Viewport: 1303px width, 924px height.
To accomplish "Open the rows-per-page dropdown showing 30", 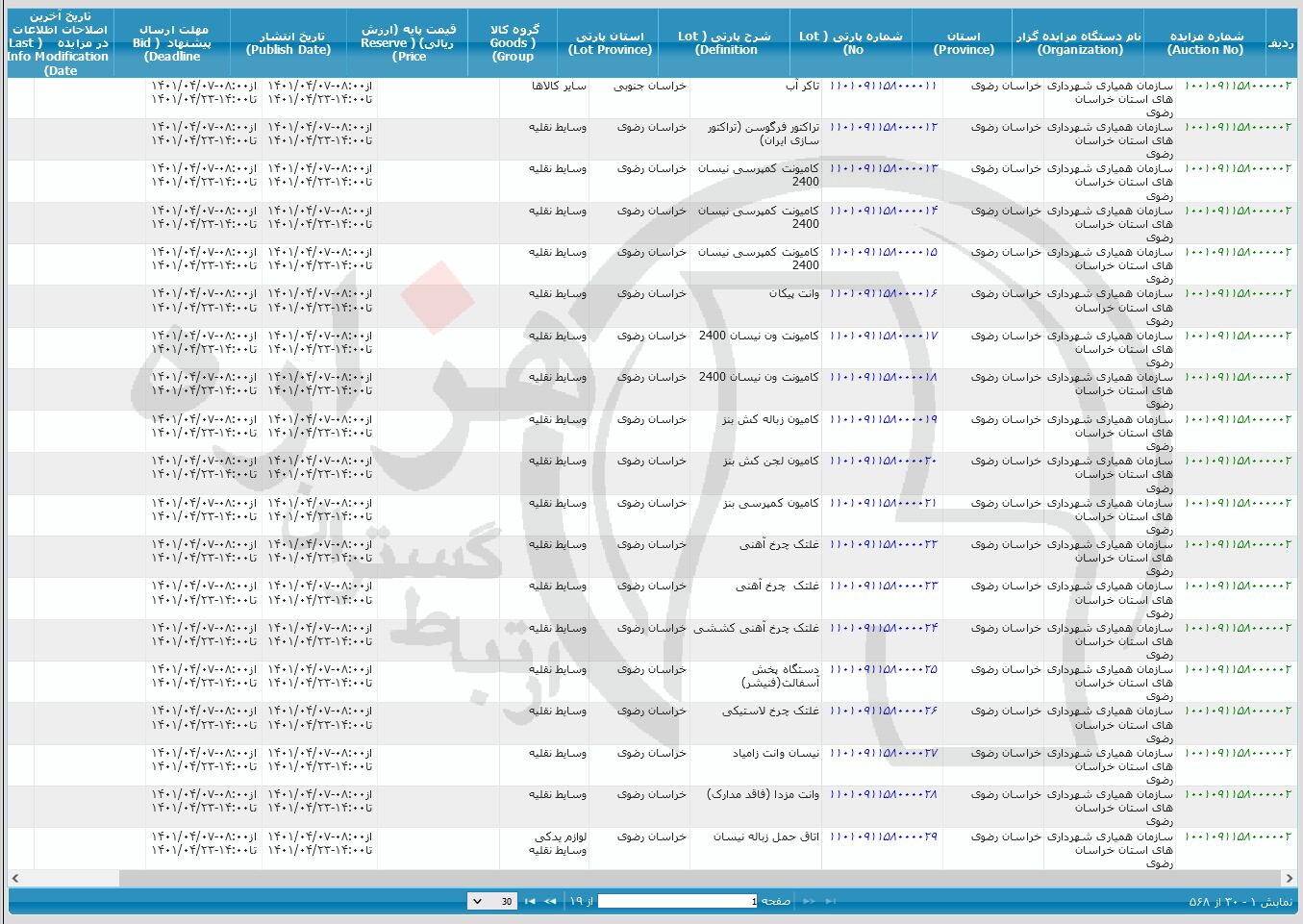I will 491,901.
